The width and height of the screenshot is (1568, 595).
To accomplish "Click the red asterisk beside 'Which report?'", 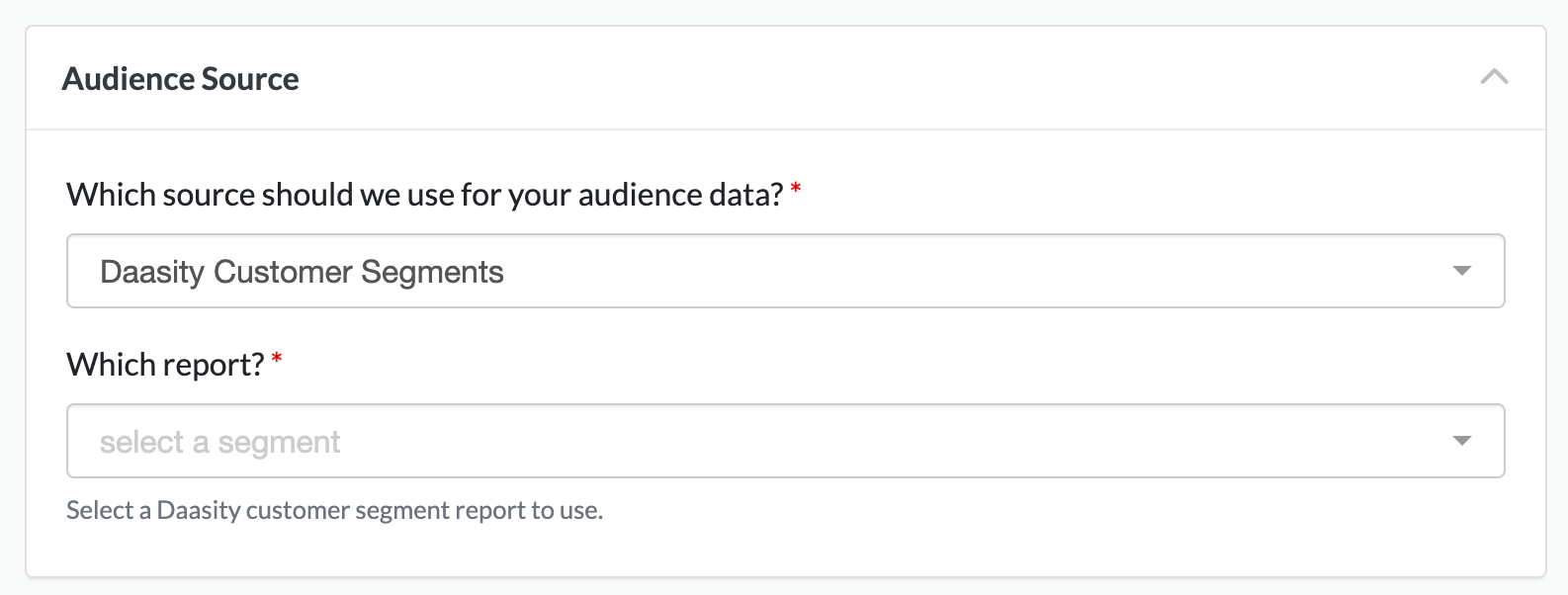I will click(277, 359).
